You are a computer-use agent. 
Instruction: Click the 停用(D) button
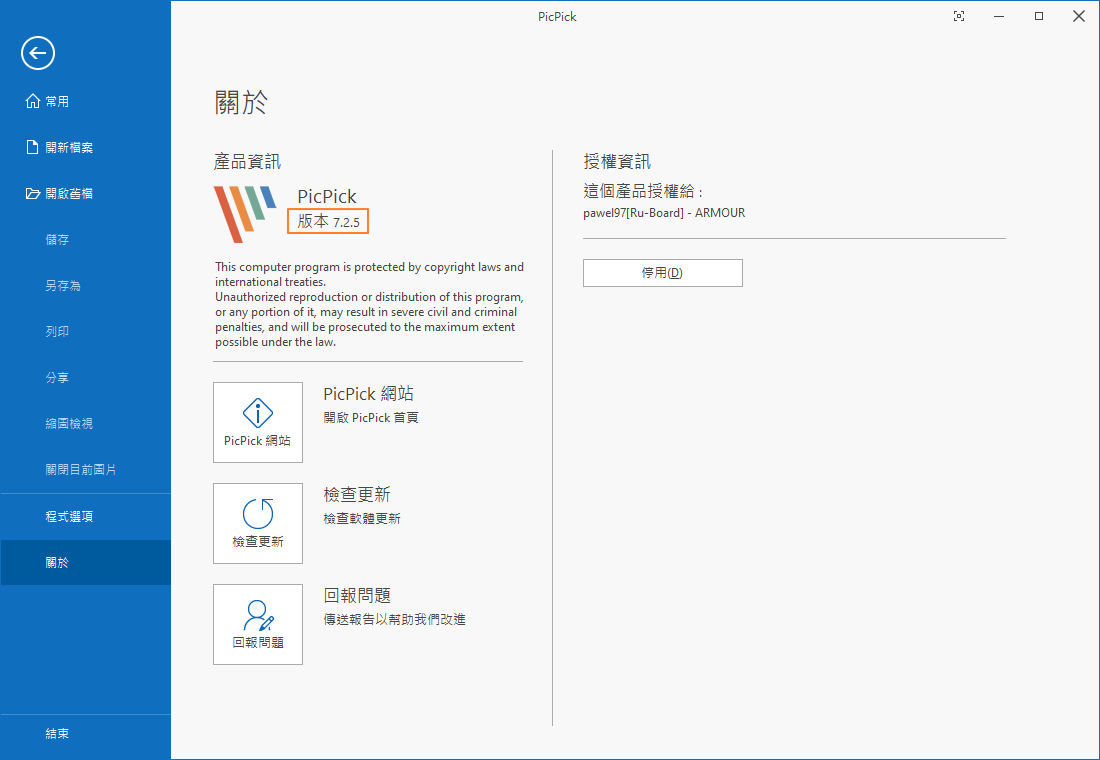point(663,273)
